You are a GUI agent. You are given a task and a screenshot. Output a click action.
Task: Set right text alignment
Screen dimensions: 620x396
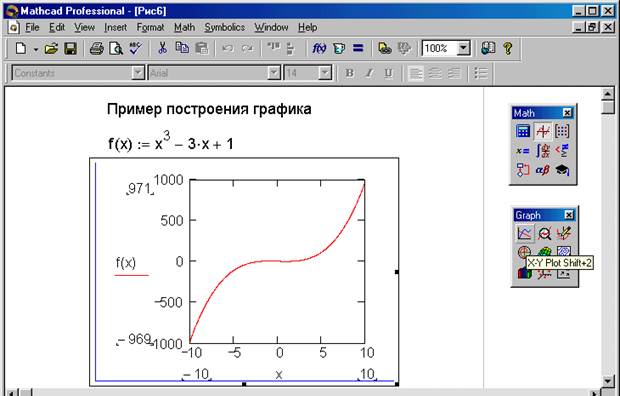coord(454,73)
